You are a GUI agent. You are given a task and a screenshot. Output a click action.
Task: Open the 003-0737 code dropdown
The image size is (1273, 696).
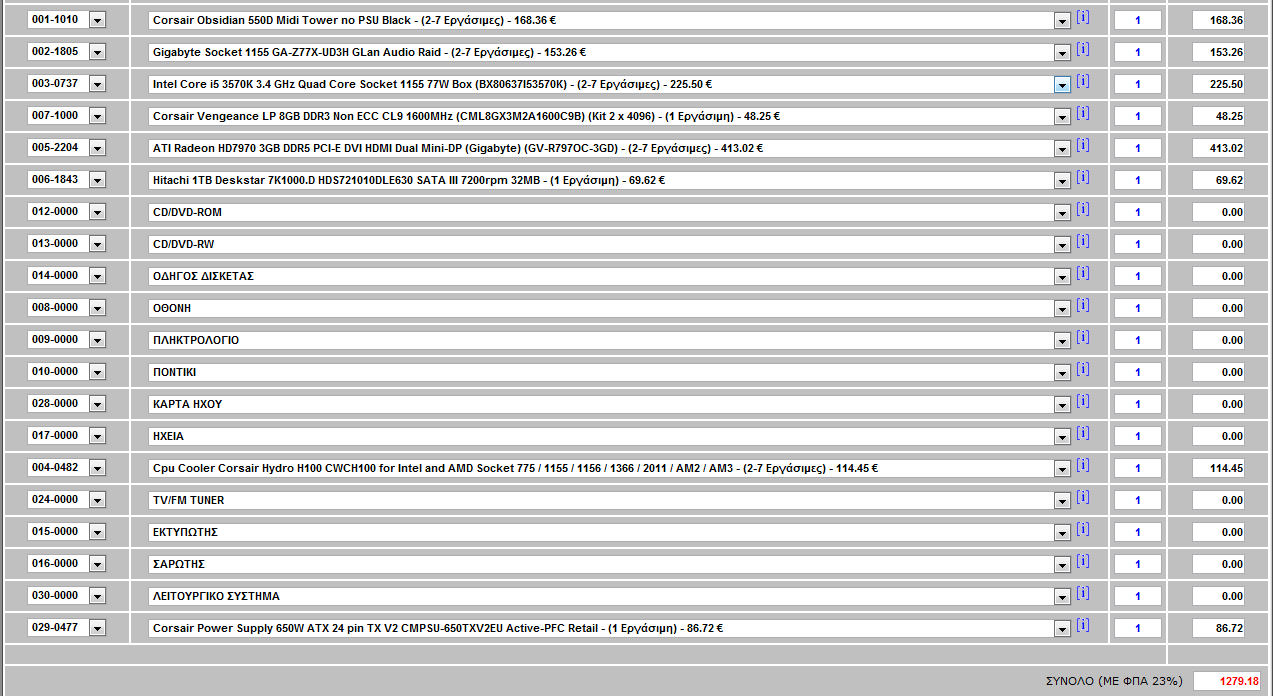click(x=97, y=84)
